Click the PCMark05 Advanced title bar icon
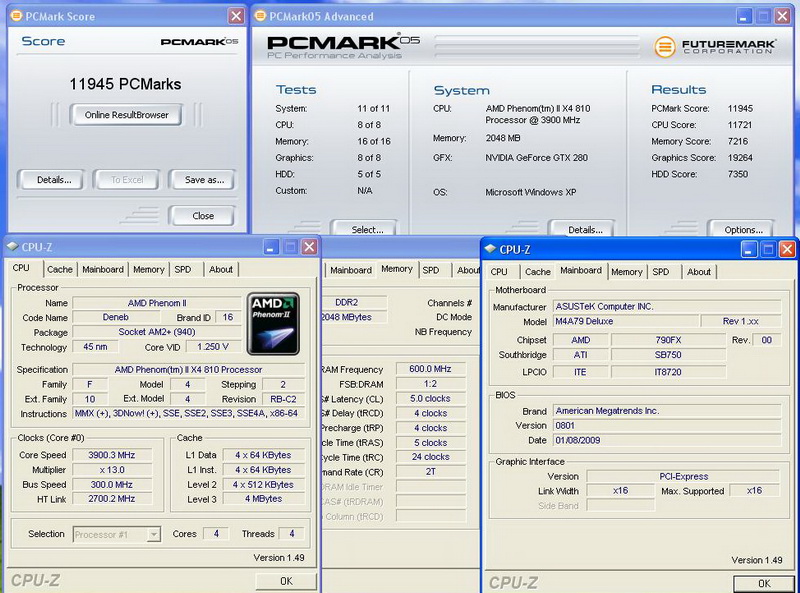The image size is (800, 593). [260, 16]
